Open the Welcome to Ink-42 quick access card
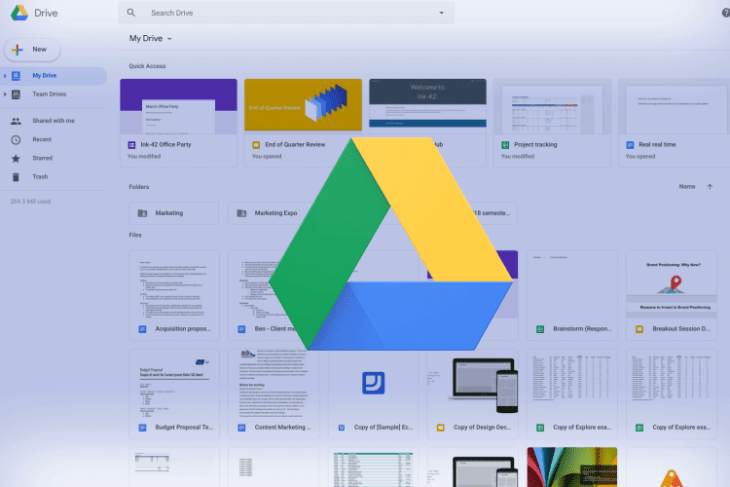Image resolution: width=730 pixels, height=487 pixels. coord(428,107)
